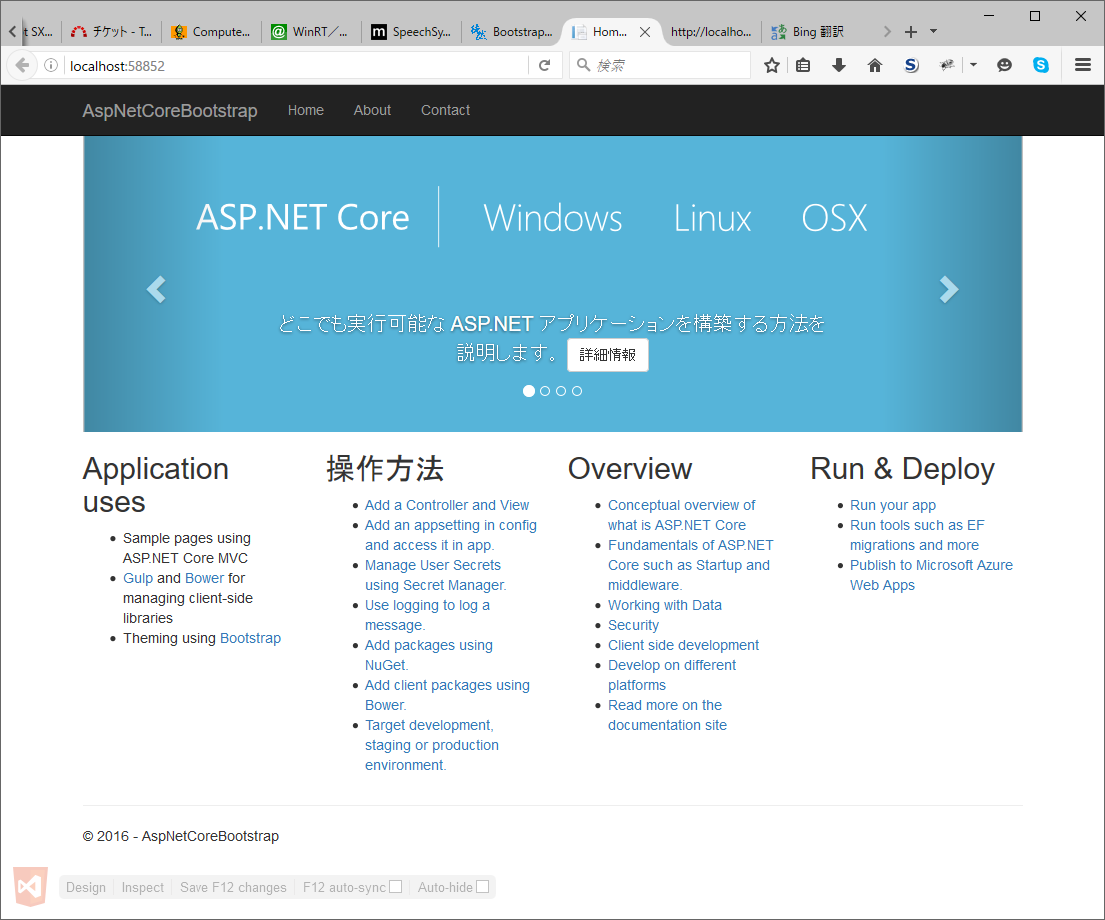The image size is (1105, 920).
Task: Switch to the Compute tab
Action: point(211,32)
